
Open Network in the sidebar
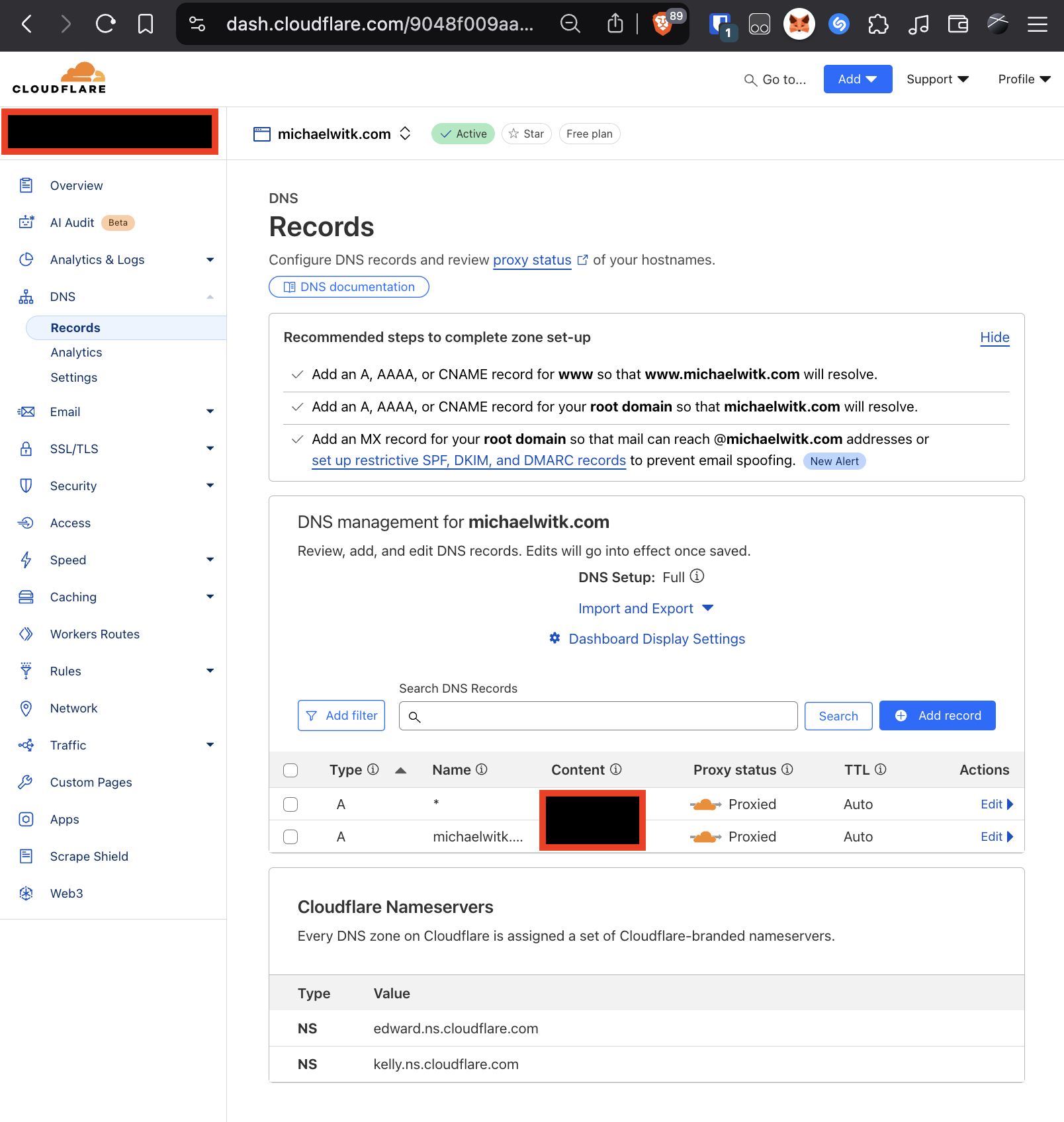(73, 709)
